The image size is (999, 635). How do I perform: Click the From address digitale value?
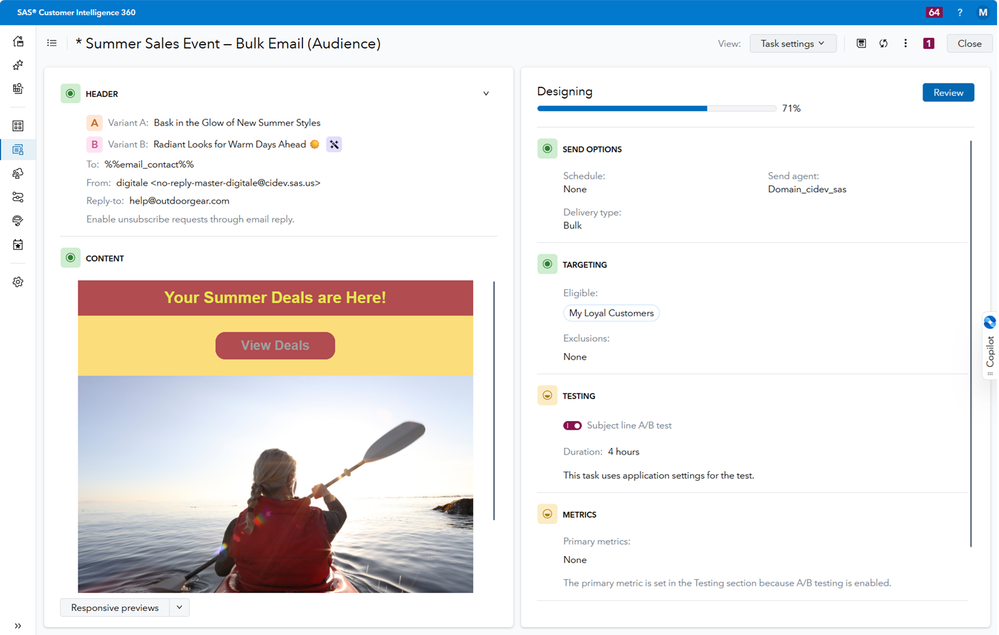[218, 183]
